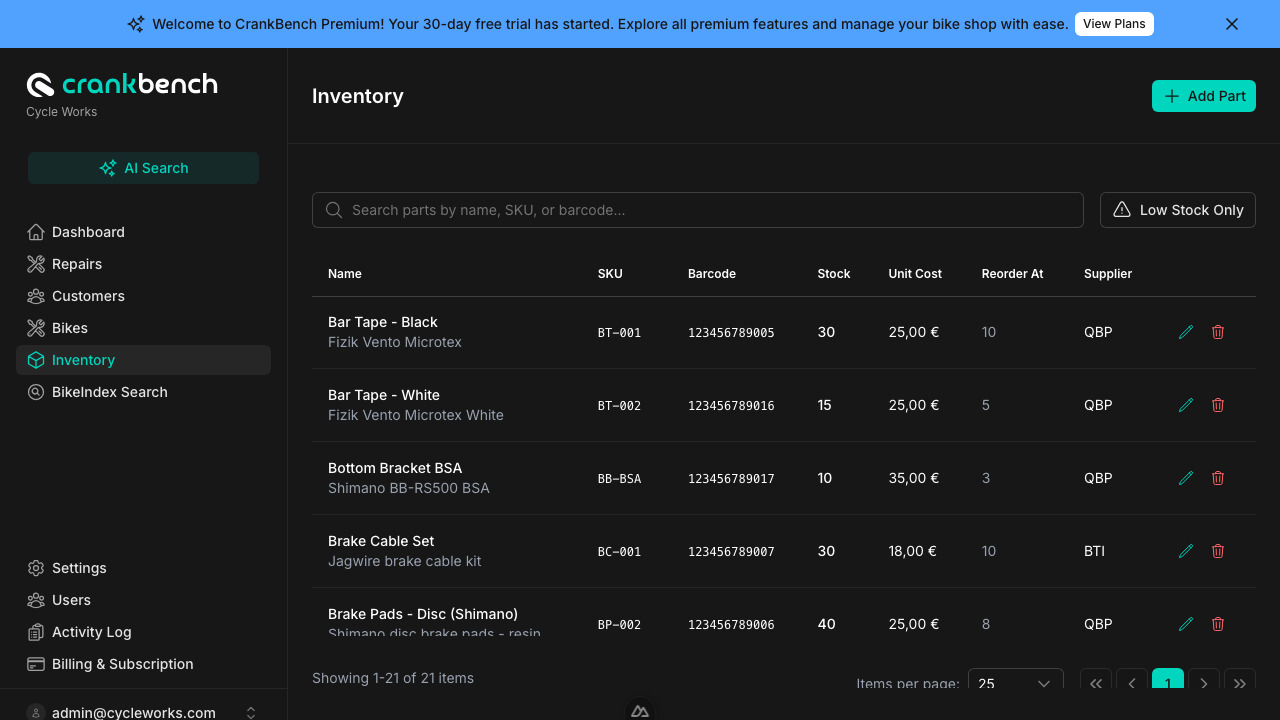Edit the Bar Tape - Black part
The width and height of the screenshot is (1280, 720).
[x=1186, y=332]
